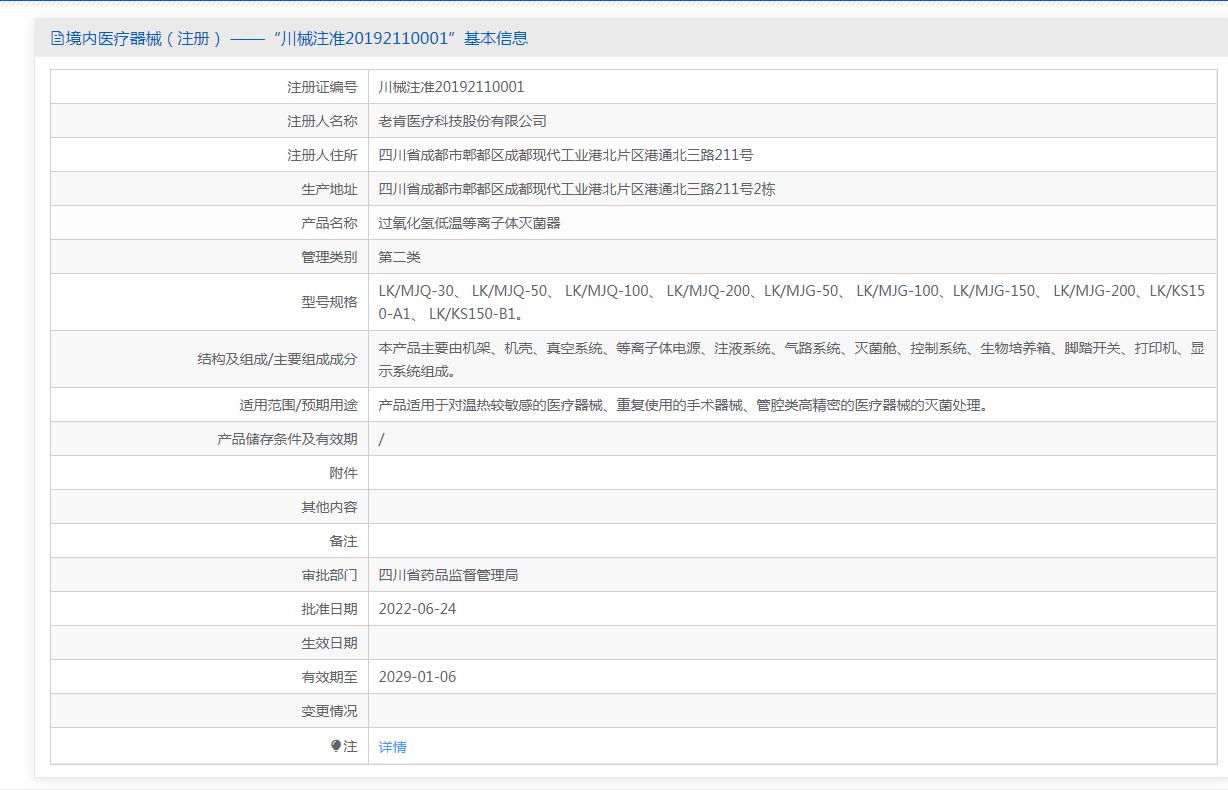Viewport: 1228px width, 790px height.
Task: Select the registration number 川械注准20192110001 value
Action: tap(451, 87)
